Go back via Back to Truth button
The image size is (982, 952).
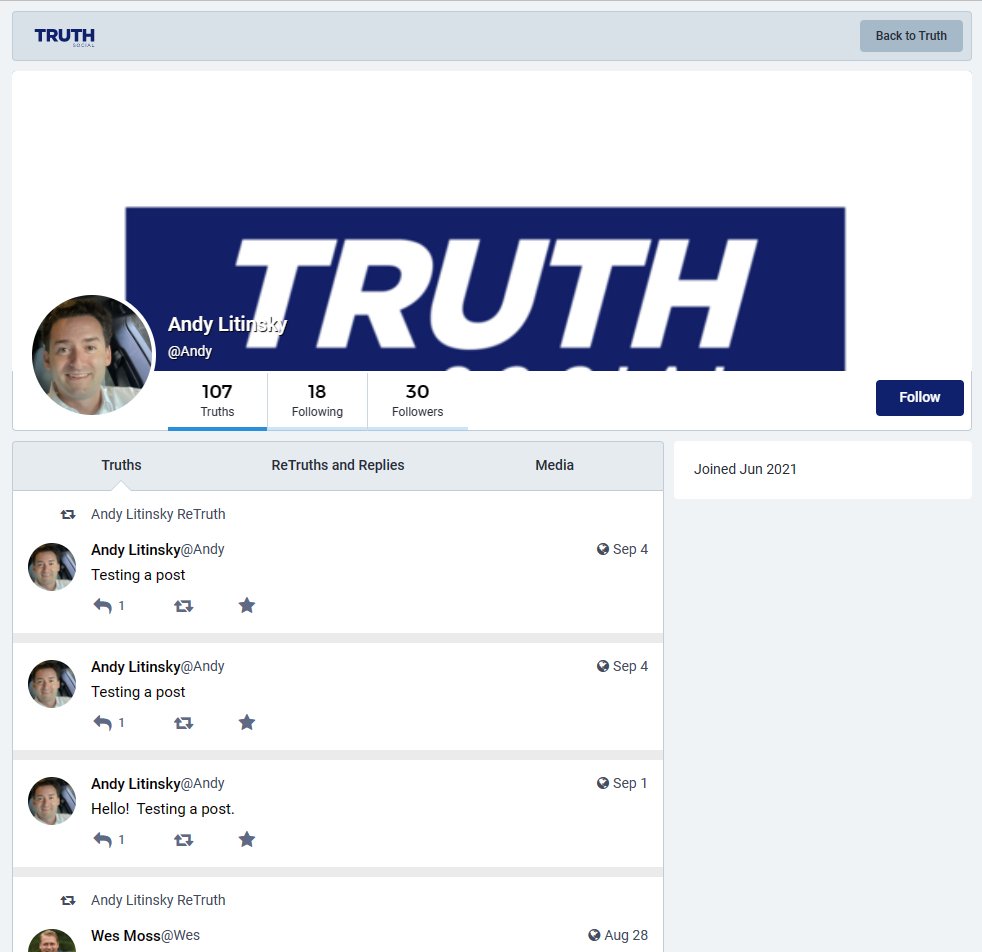pyautogui.click(x=911, y=36)
